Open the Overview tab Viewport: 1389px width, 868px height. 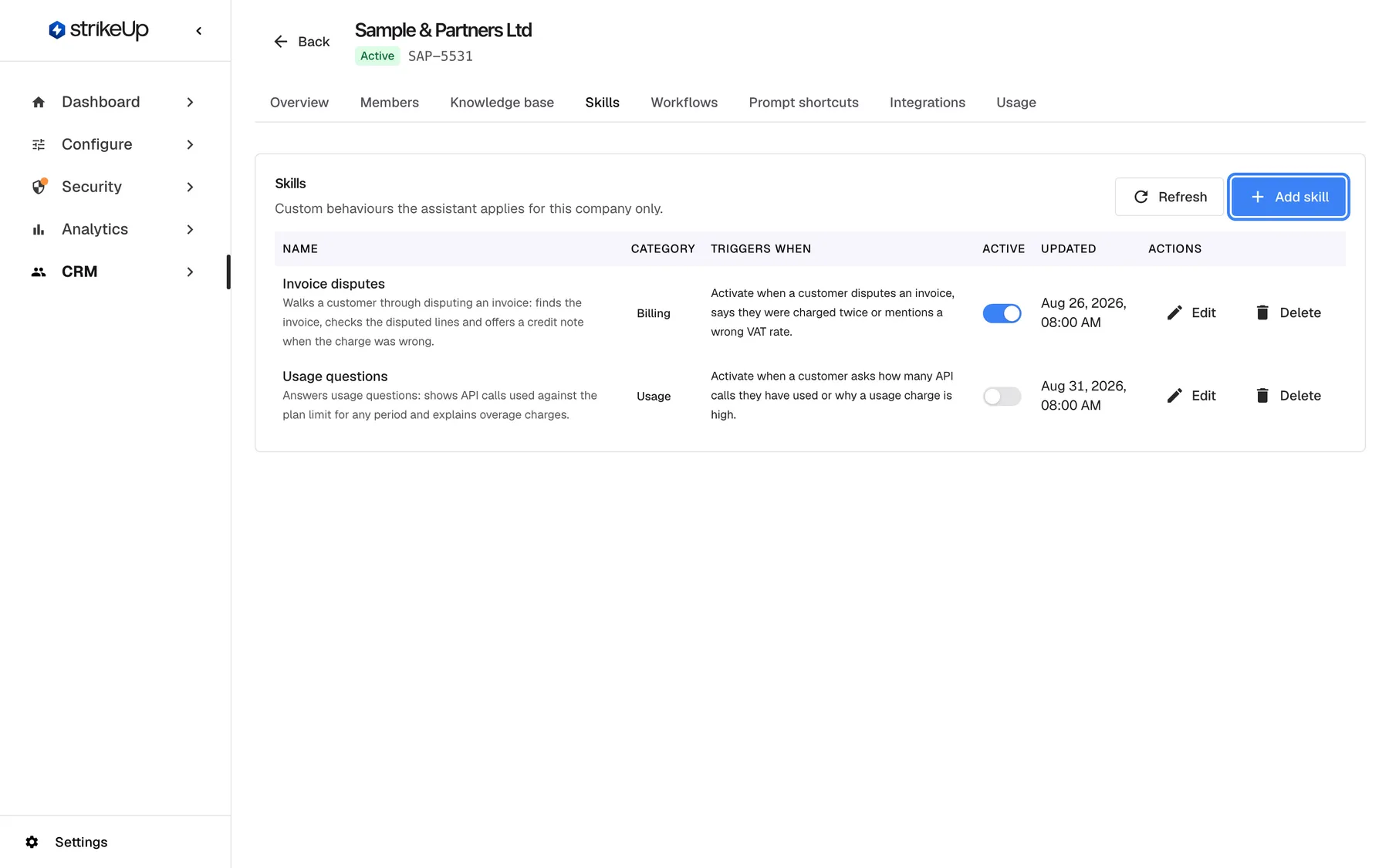click(x=299, y=103)
